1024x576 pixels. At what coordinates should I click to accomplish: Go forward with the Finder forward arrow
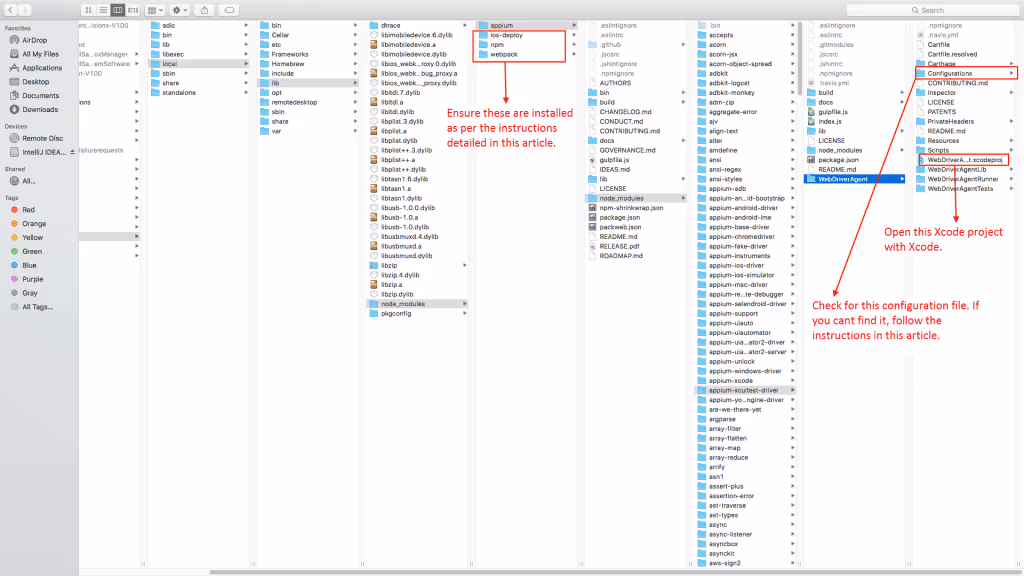click(25, 10)
